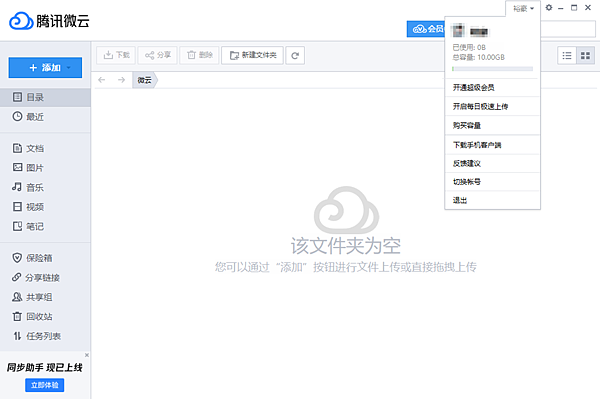
Task: Open 保险箱 safe box
Action: (45, 258)
